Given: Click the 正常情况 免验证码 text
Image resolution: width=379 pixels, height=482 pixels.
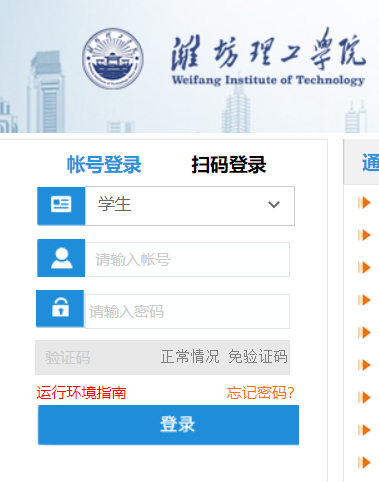Looking at the screenshot, I should click(x=224, y=357).
